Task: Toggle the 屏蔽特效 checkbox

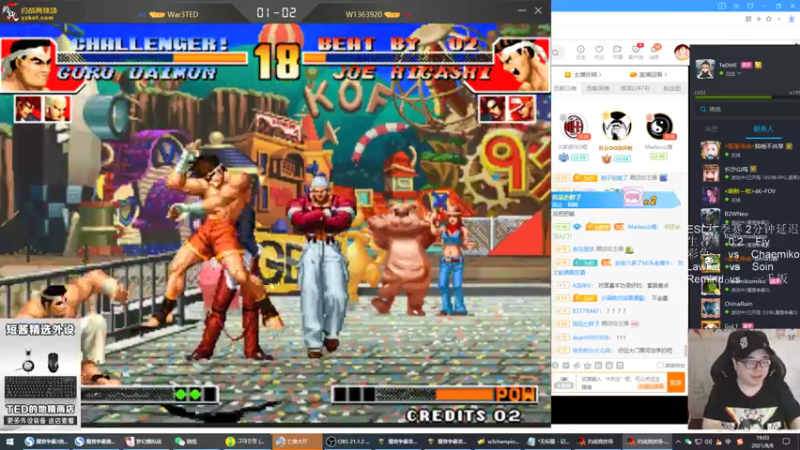Action: (x=660, y=365)
